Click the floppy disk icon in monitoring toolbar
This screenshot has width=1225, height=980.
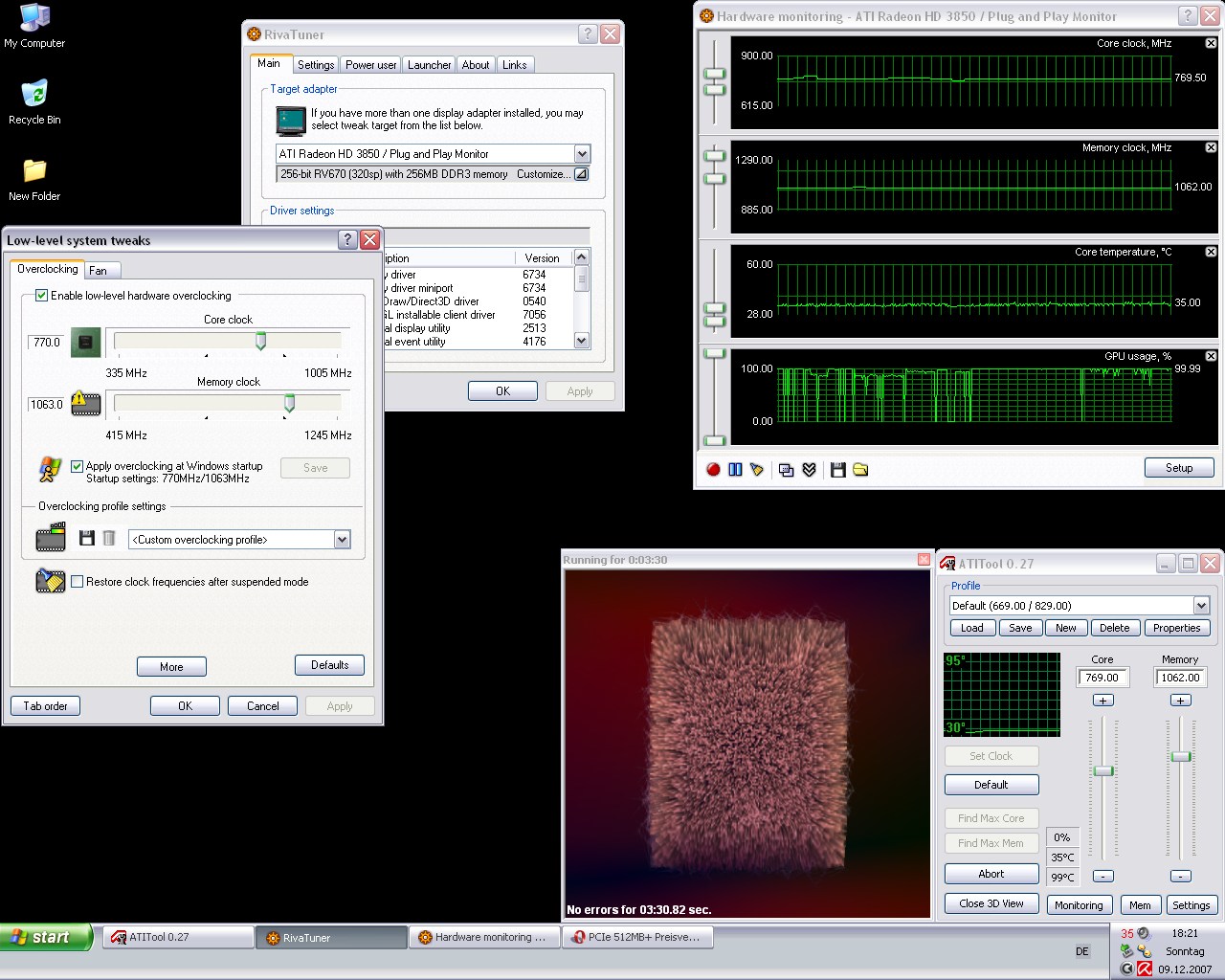click(x=838, y=470)
